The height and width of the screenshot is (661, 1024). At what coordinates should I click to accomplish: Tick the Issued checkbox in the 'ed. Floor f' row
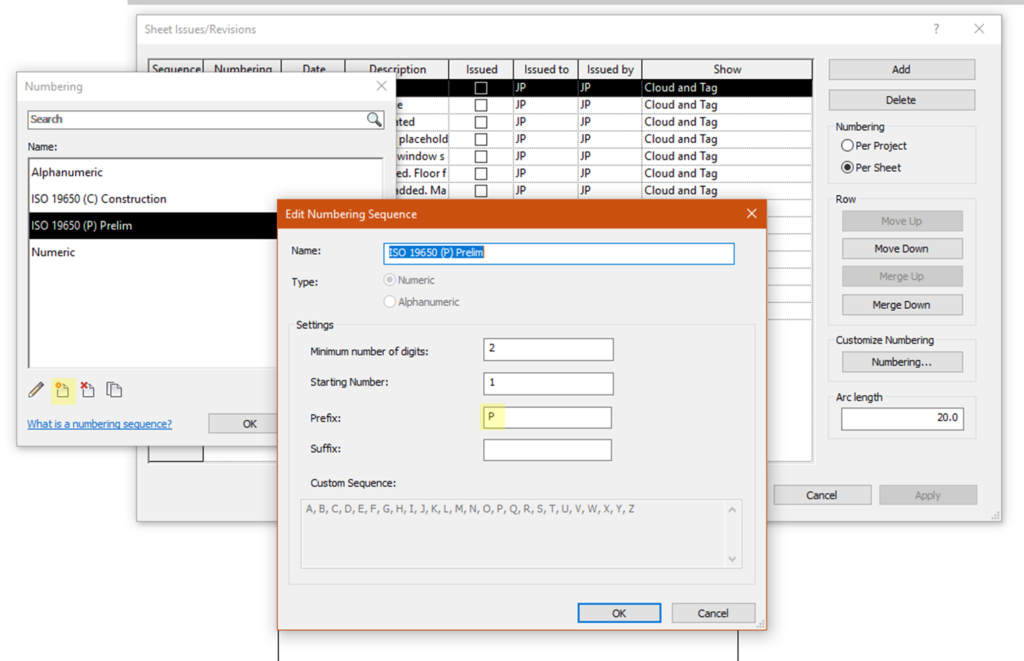pos(481,174)
